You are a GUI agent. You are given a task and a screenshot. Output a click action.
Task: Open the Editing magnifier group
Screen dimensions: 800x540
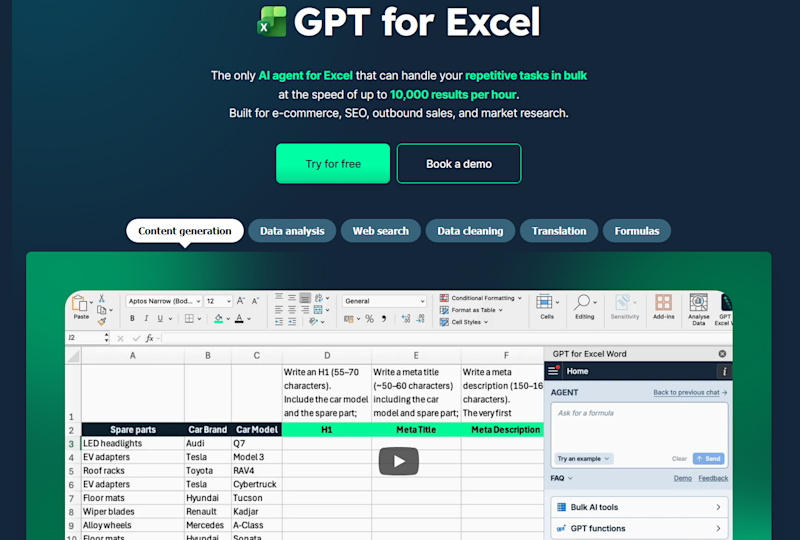click(x=585, y=307)
